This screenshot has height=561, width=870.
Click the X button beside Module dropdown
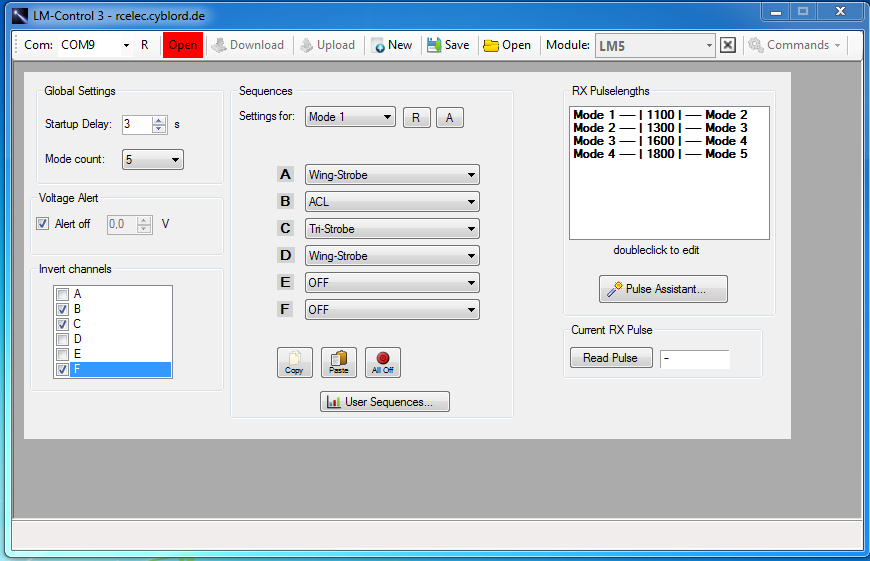tap(727, 46)
